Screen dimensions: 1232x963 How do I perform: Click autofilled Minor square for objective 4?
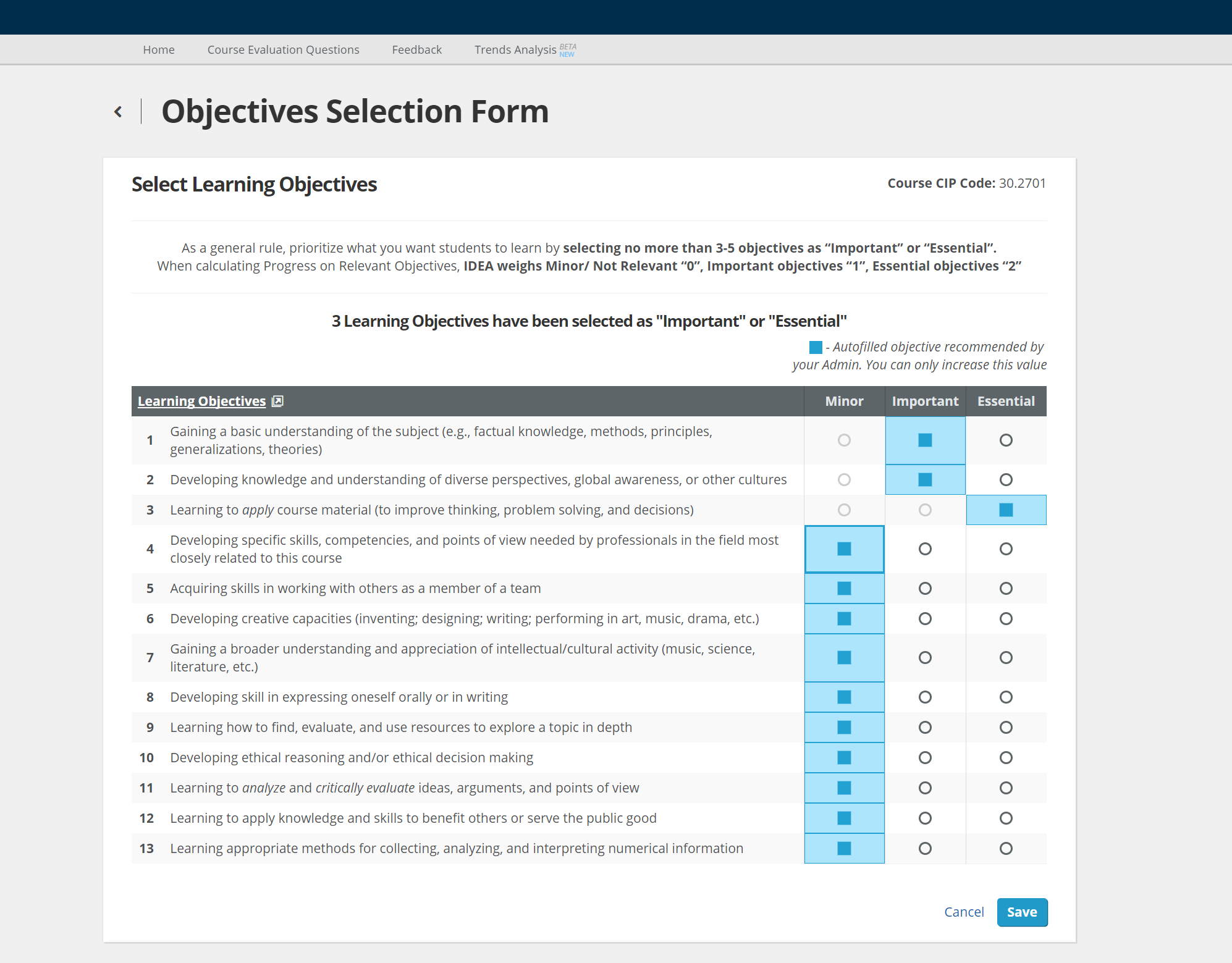pos(844,549)
